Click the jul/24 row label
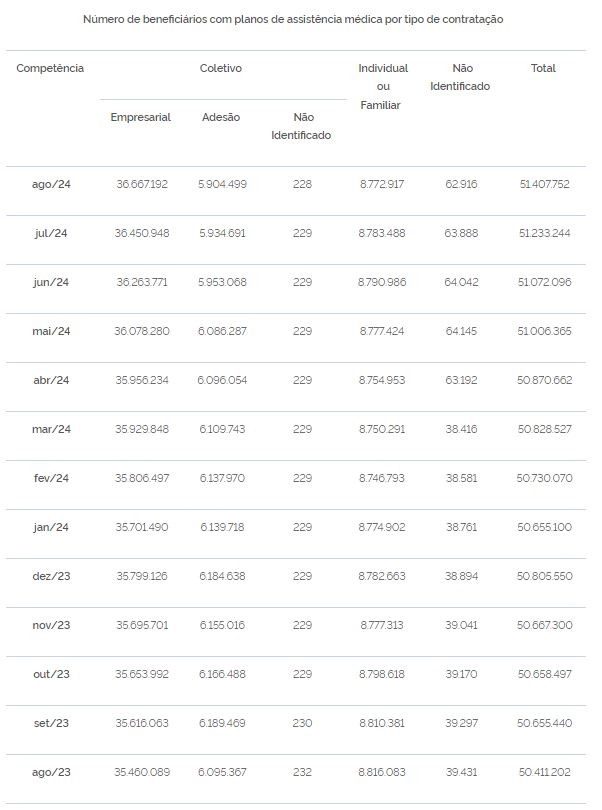This screenshot has height=810, width=602. 51,233
